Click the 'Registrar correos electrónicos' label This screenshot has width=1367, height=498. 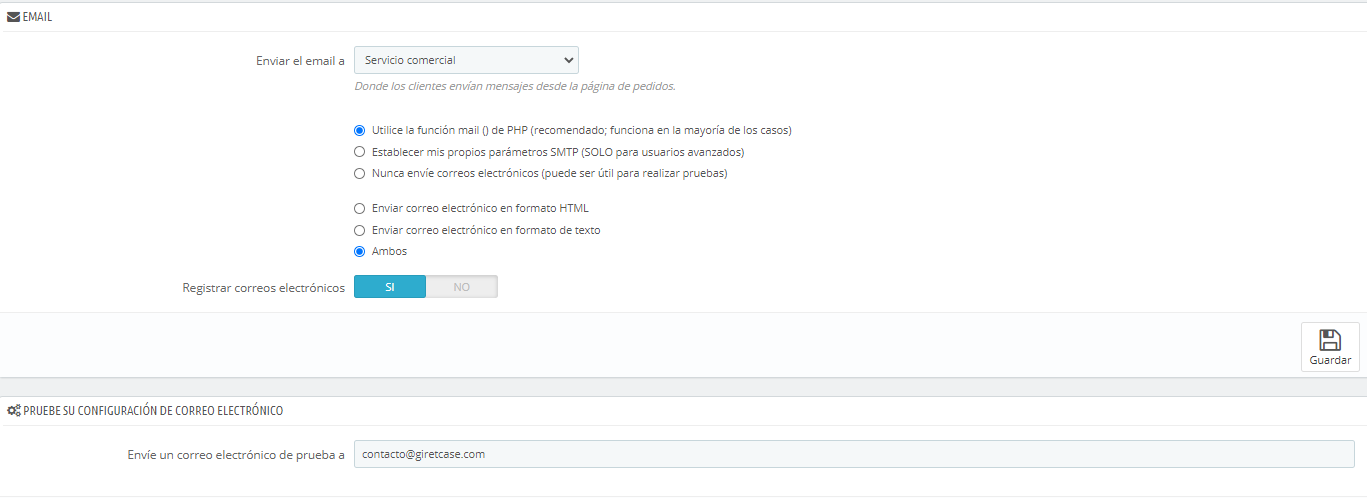263,288
